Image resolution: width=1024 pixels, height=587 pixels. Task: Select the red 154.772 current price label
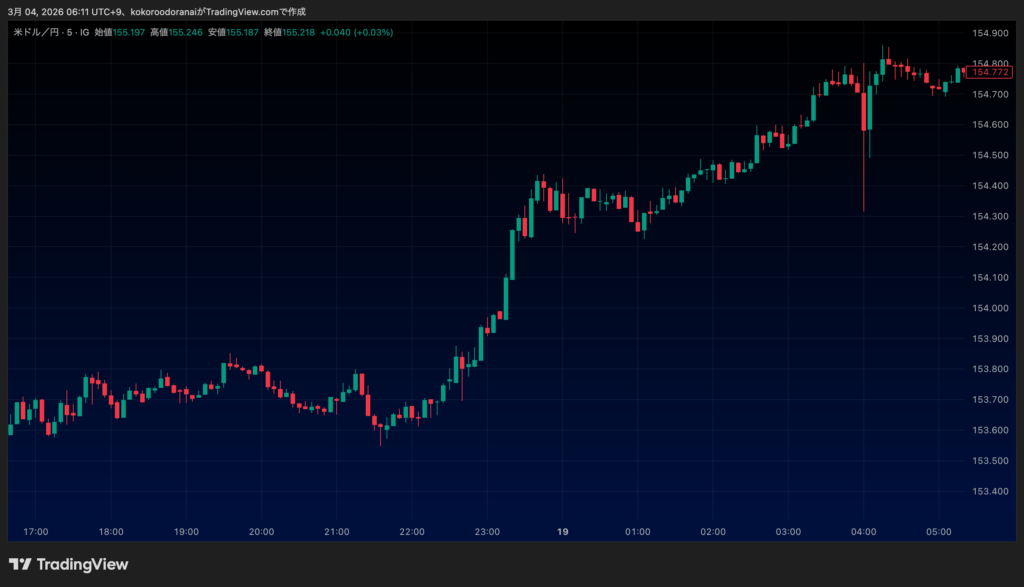click(990, 72)
